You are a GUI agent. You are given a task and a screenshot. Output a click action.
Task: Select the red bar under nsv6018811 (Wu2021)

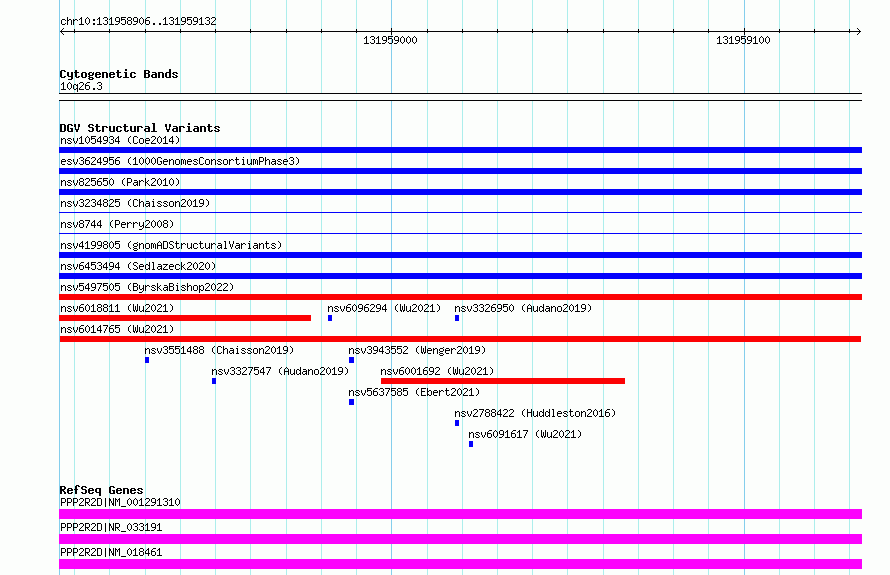pyautogui.click(x=185, y=318)
